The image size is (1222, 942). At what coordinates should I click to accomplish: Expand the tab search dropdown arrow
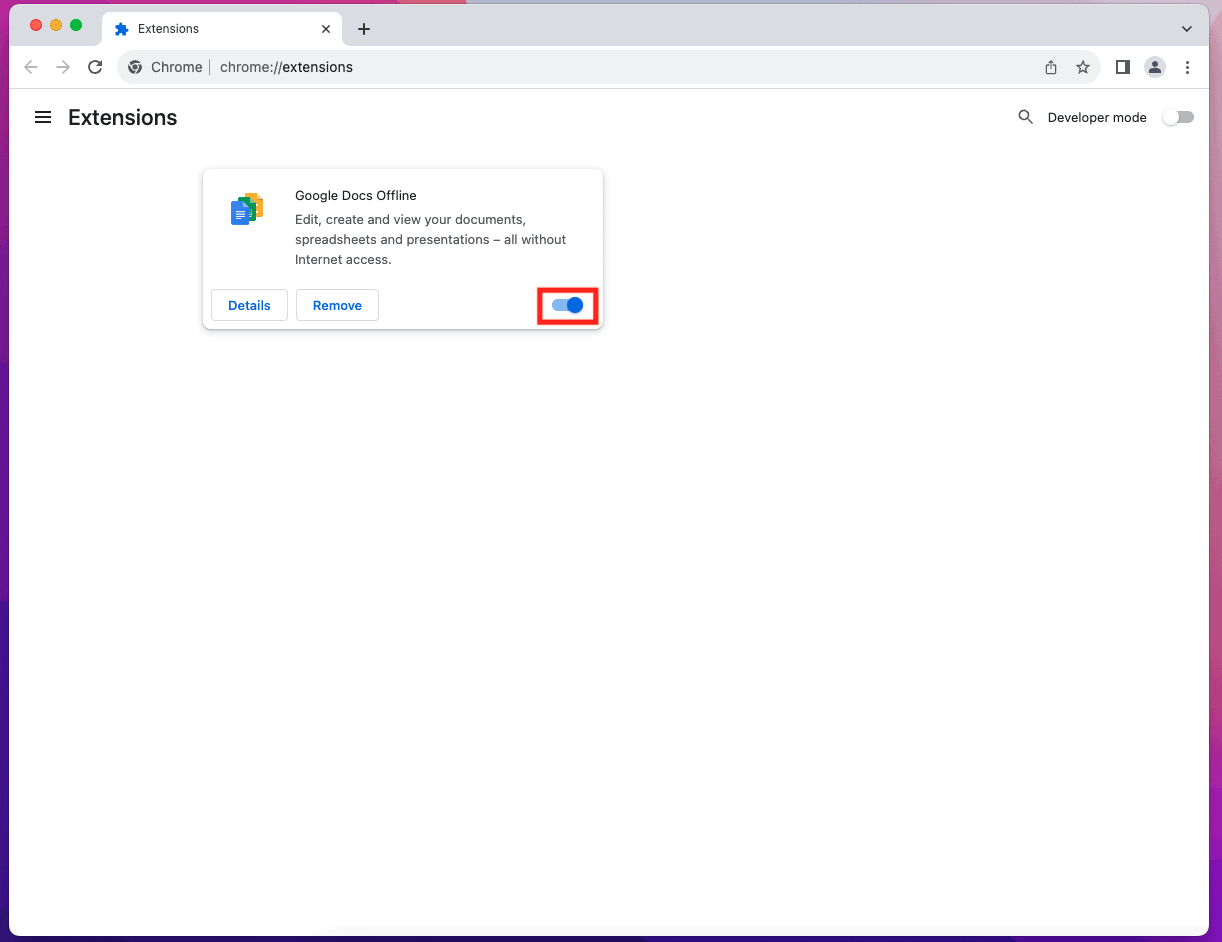pyautogui.click(x=1187, y=29)
